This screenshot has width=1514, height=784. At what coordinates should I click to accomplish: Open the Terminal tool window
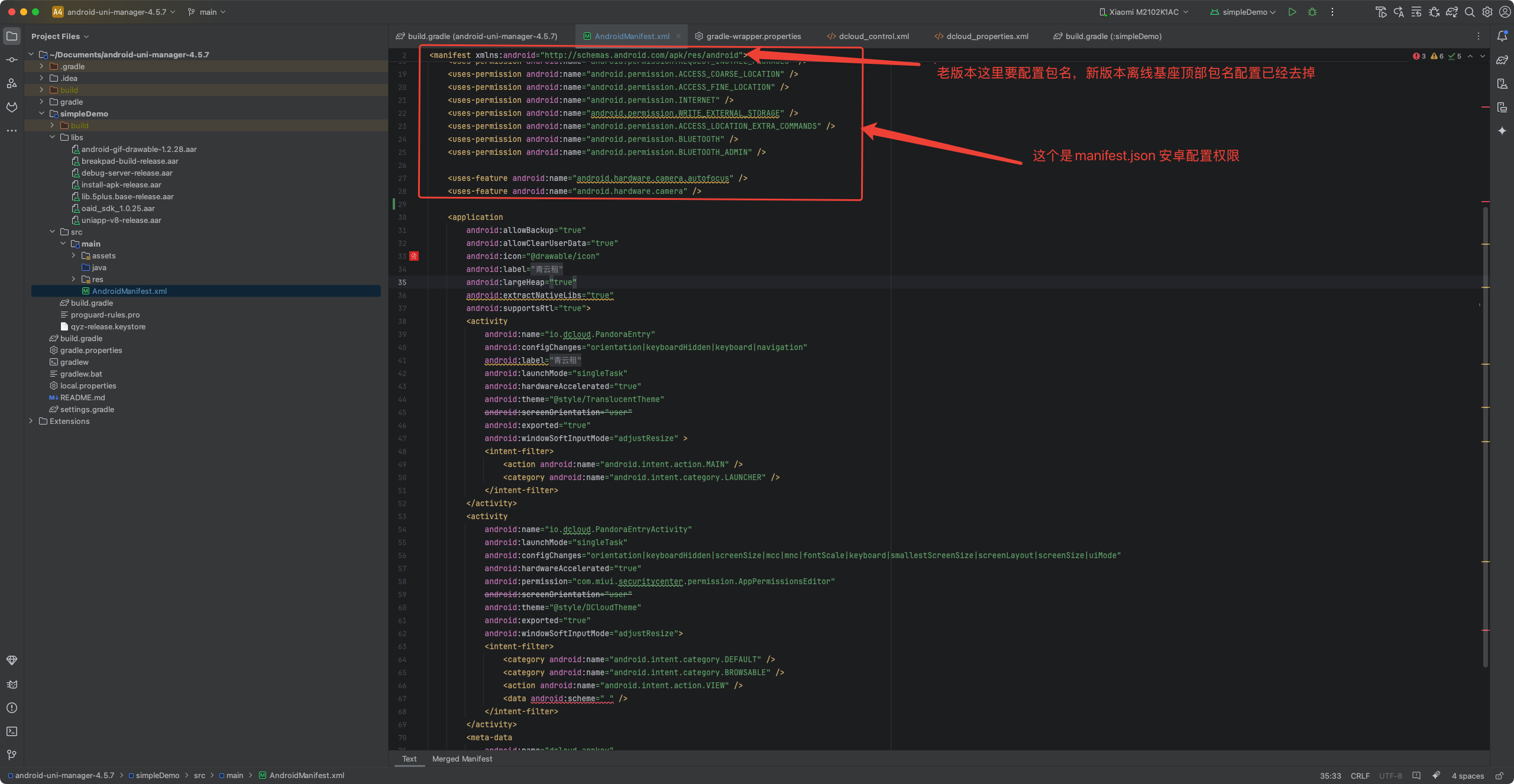click(12, 731)
